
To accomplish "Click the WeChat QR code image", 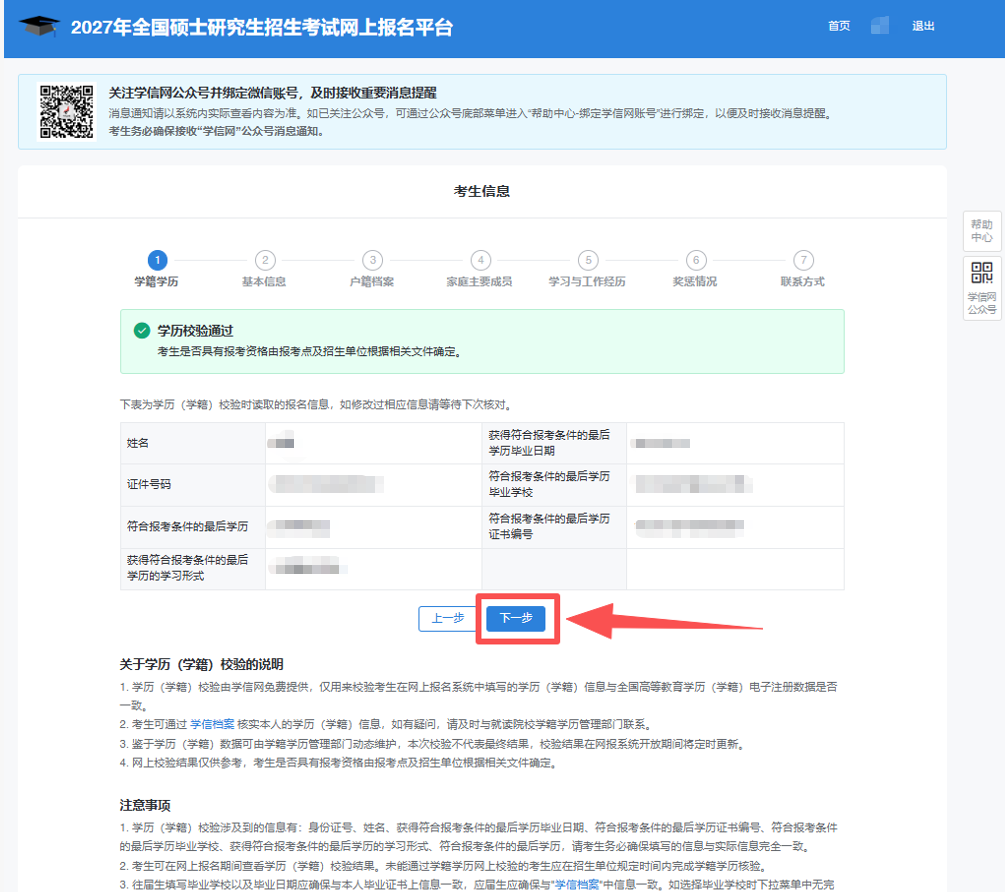I will pos(66,112).
